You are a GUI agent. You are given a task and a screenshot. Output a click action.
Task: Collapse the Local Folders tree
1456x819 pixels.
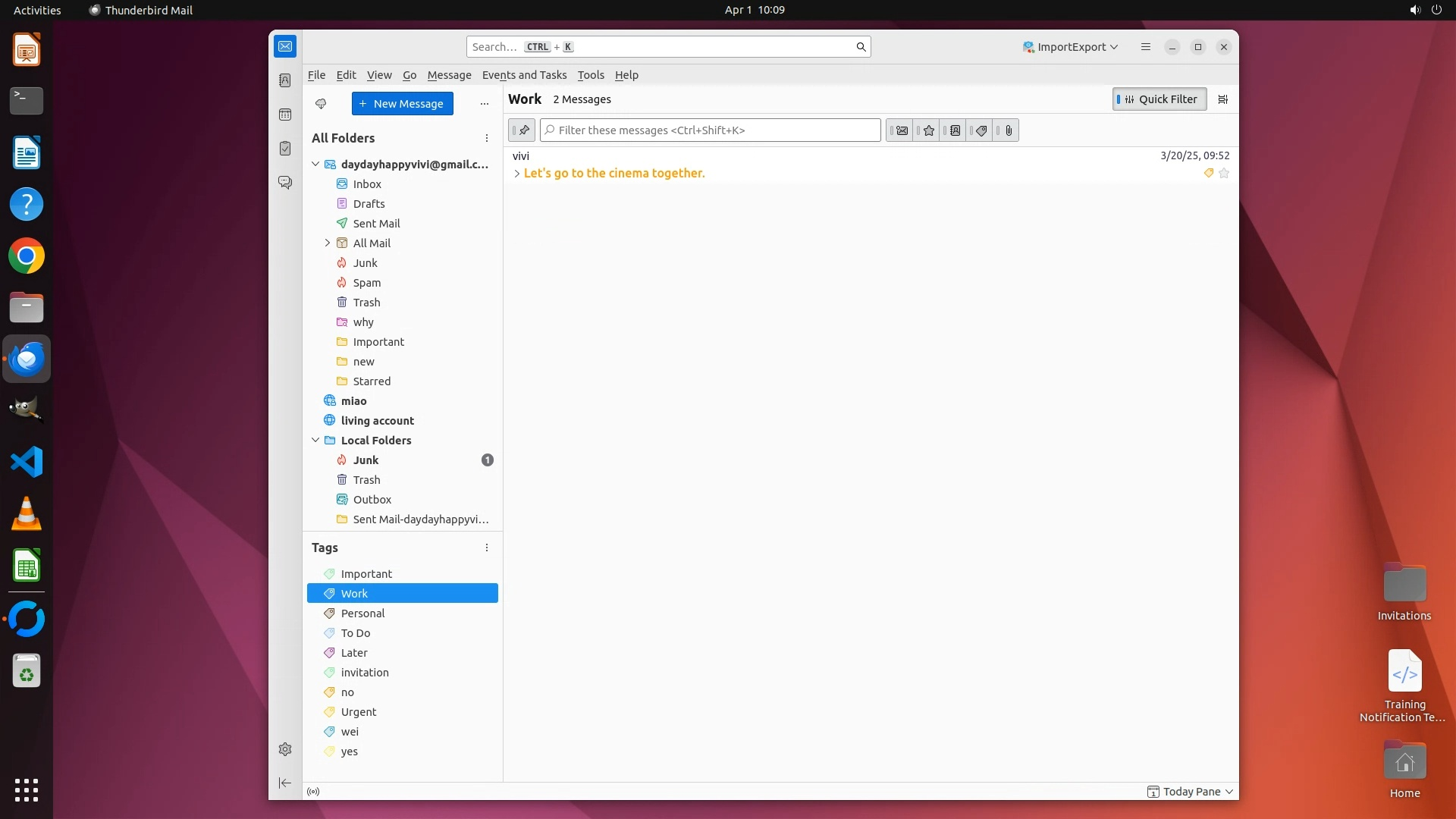[x=315, y=441]
